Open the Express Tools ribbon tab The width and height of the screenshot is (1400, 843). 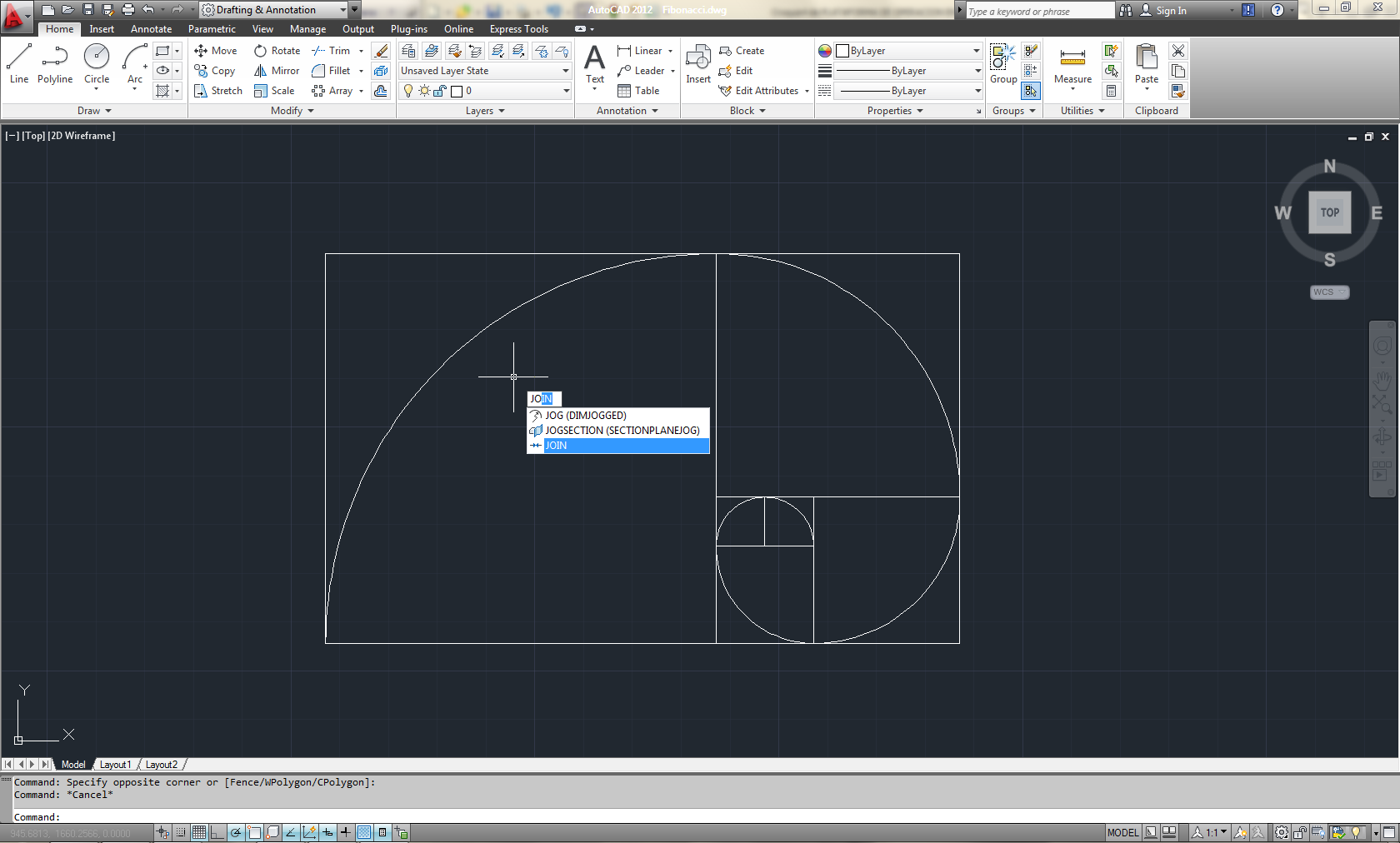click(518, 29)
